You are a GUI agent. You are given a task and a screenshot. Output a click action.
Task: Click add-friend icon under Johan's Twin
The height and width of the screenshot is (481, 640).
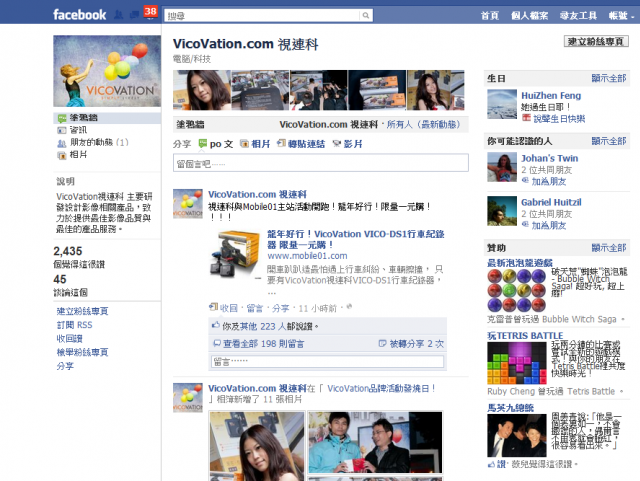tap(525, 180)
